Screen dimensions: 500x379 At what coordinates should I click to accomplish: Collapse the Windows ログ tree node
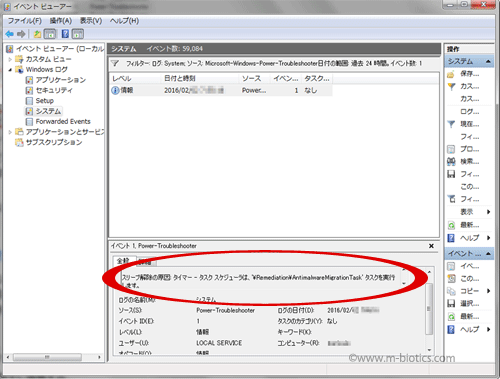tap(10, 70)
